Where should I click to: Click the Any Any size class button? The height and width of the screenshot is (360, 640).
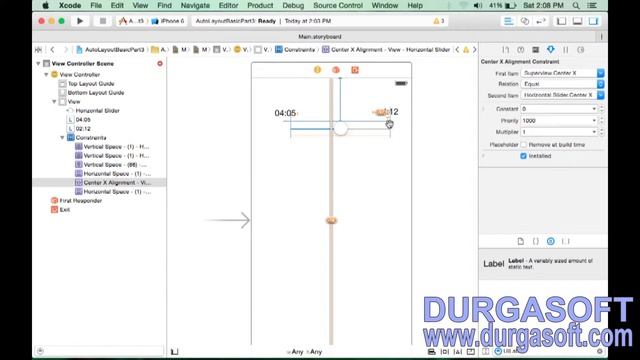coord(304,352)
